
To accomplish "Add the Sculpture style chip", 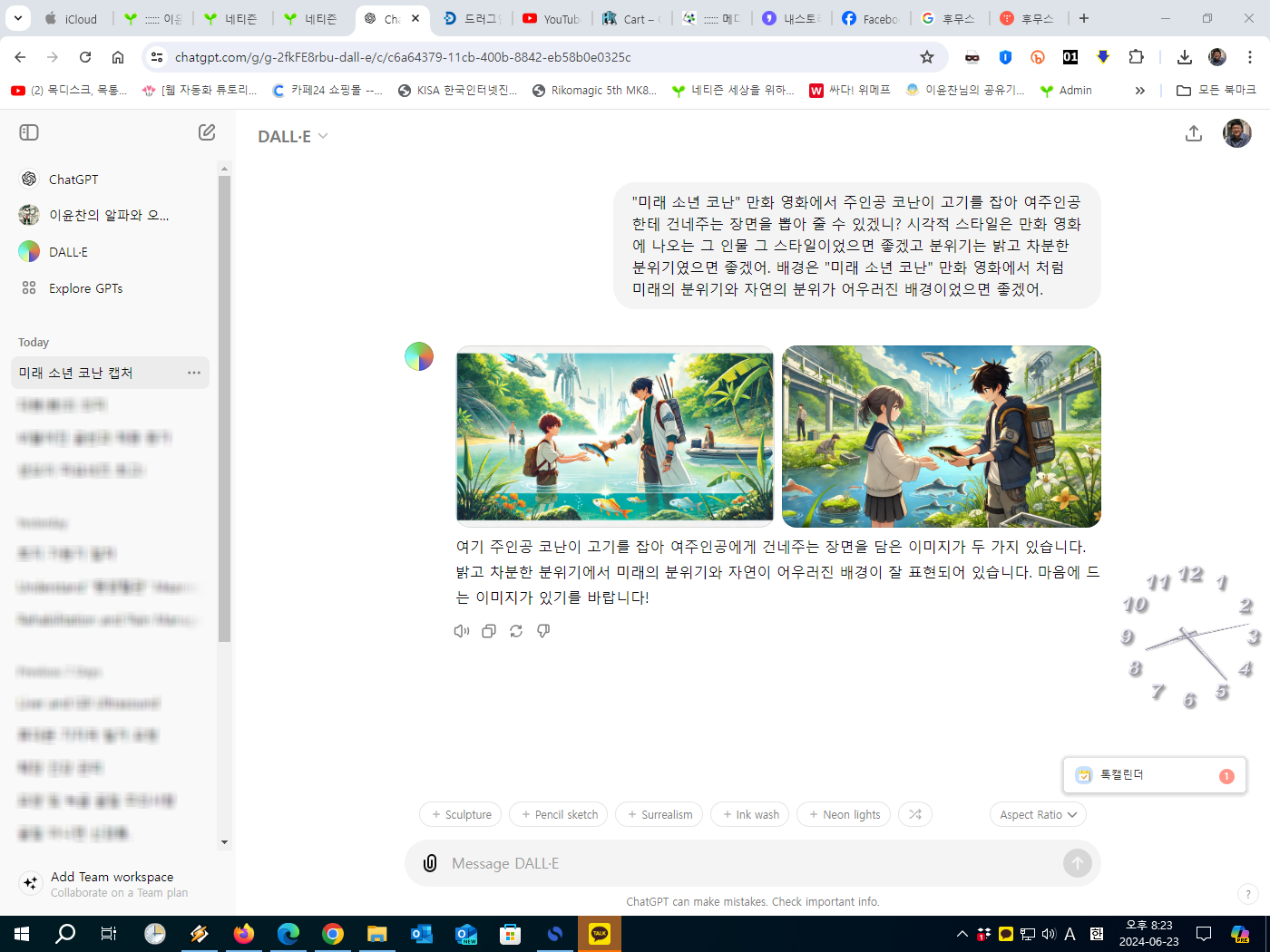I will (461, 814).
